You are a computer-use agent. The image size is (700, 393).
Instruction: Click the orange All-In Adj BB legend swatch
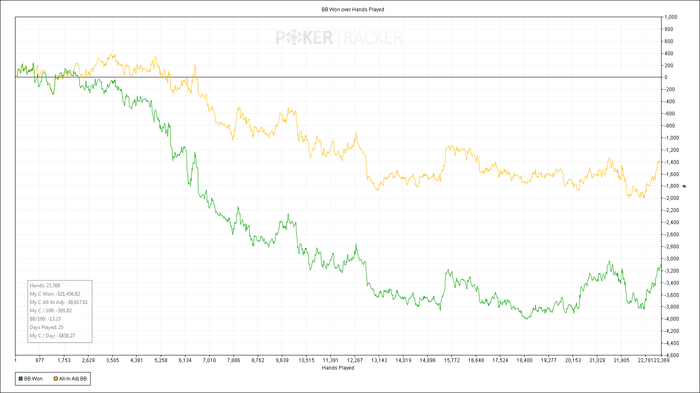click(x=56, y=379)
